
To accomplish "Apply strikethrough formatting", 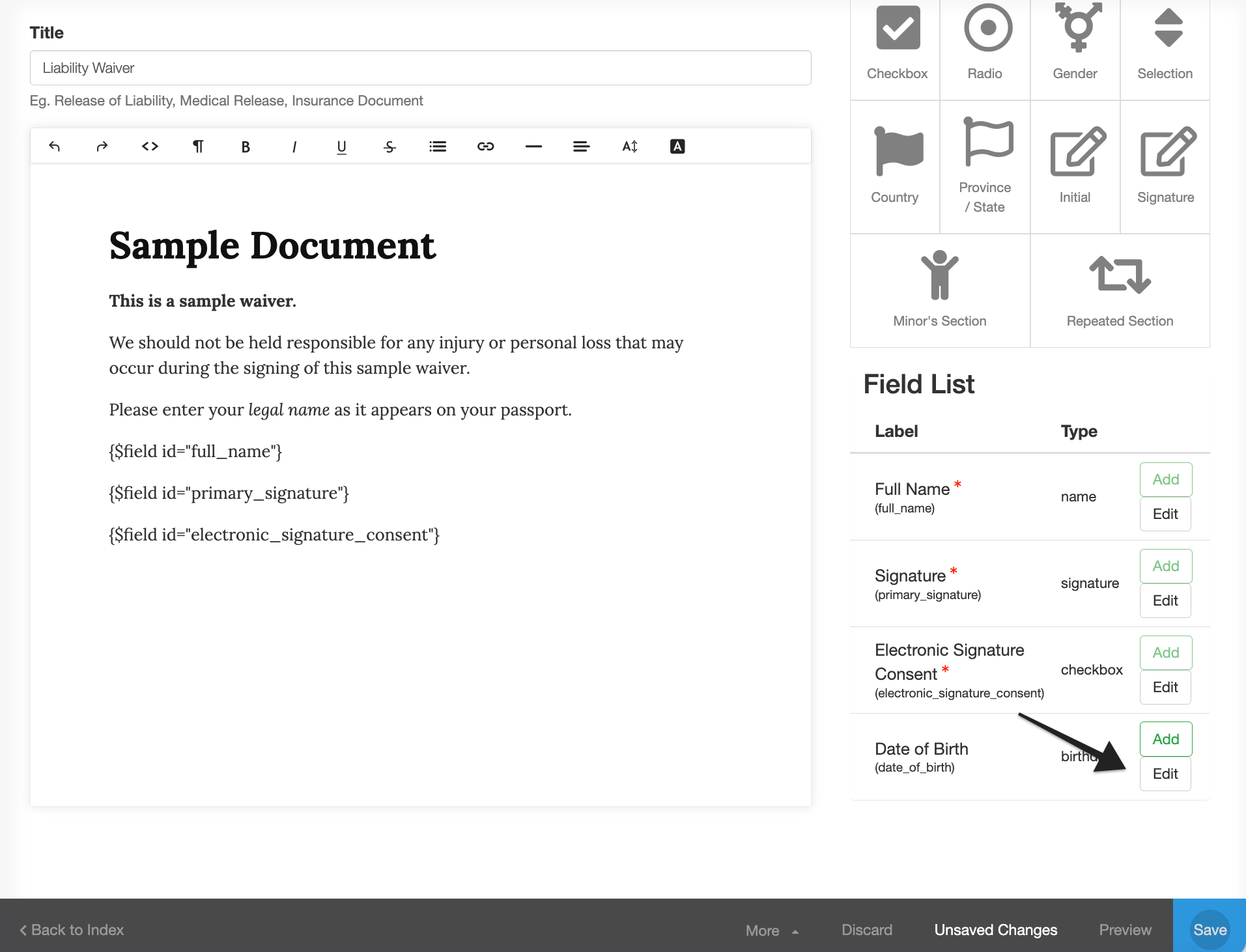I will pos(389,147).
